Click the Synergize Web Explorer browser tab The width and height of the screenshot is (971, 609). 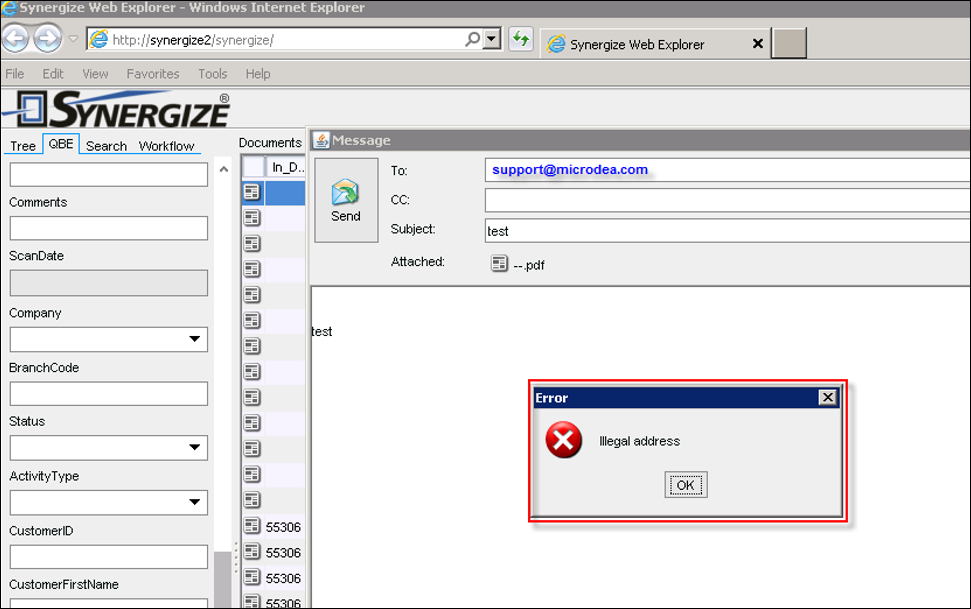click(x=655, y=44)
